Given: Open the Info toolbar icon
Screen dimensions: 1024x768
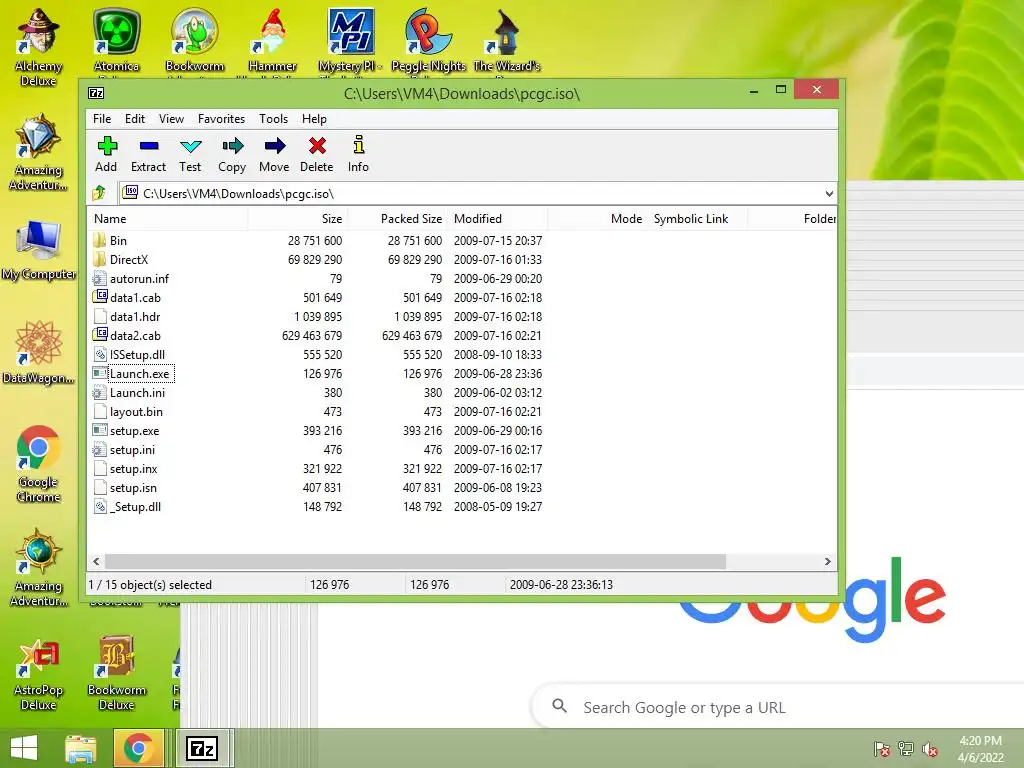Looking at the screenshot, I should click(358, 154).
